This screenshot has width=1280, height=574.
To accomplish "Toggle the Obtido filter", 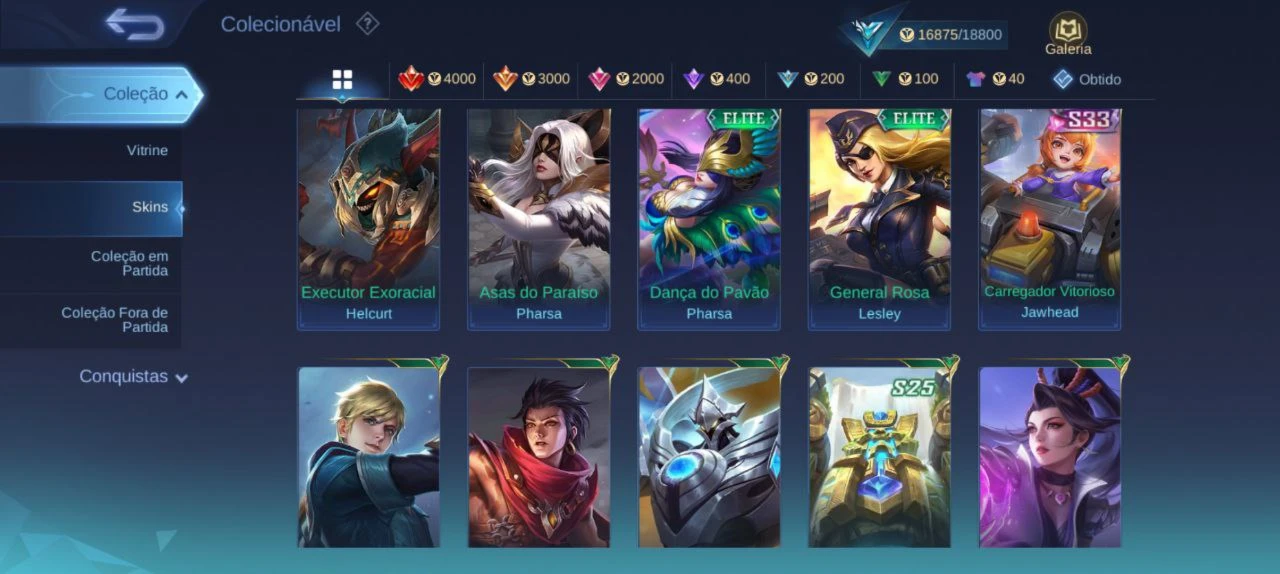I will pyautogui.click(x=1086, y=79).
